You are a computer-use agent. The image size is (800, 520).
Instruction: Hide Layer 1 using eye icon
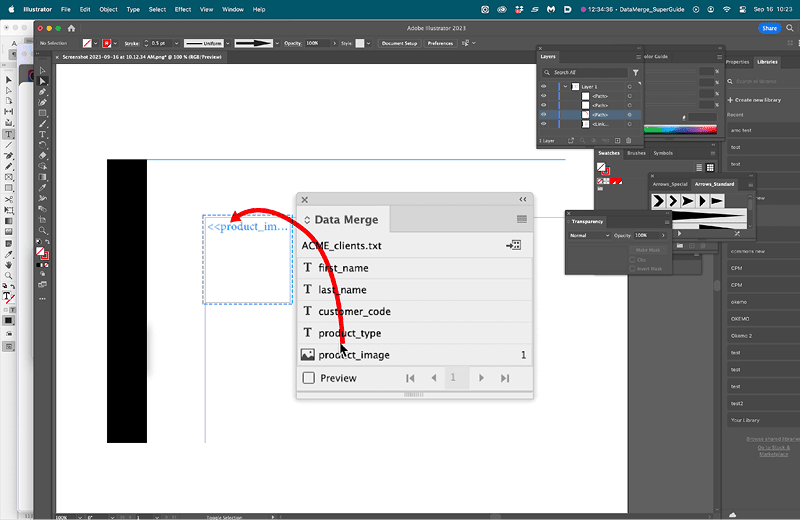(543, 87)
